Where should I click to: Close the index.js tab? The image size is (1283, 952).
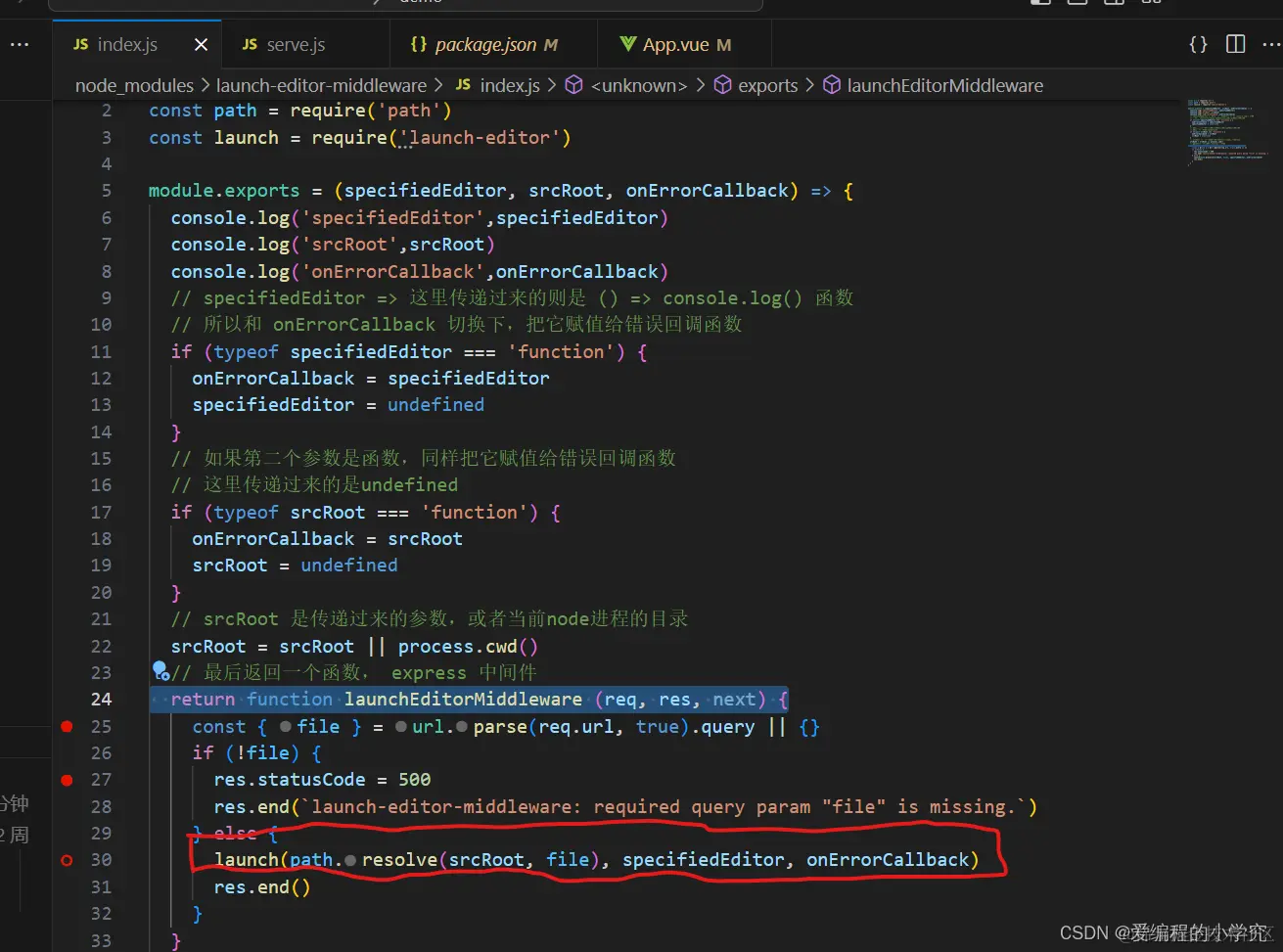(x=202, y=45)
